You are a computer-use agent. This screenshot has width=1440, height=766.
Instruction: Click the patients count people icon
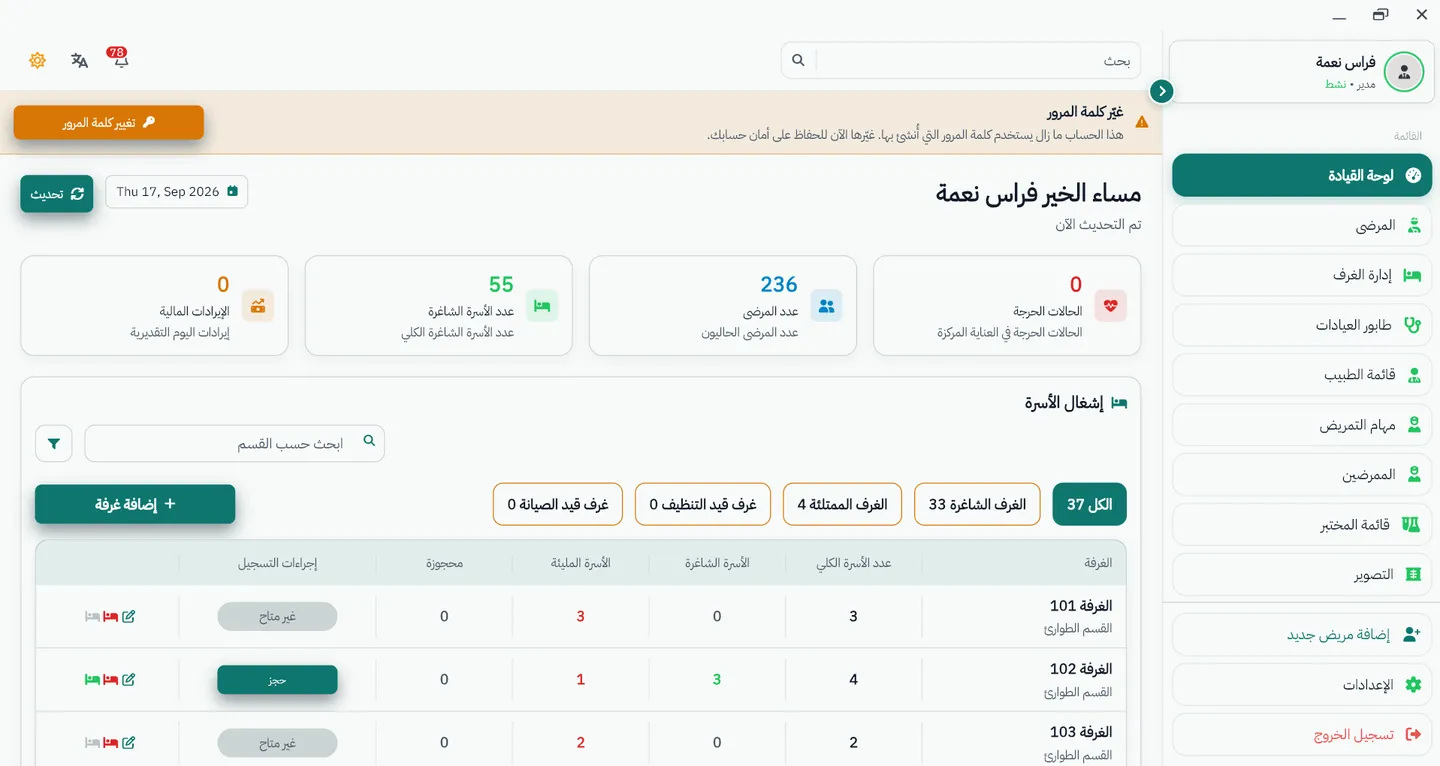(x=826, y=306)
